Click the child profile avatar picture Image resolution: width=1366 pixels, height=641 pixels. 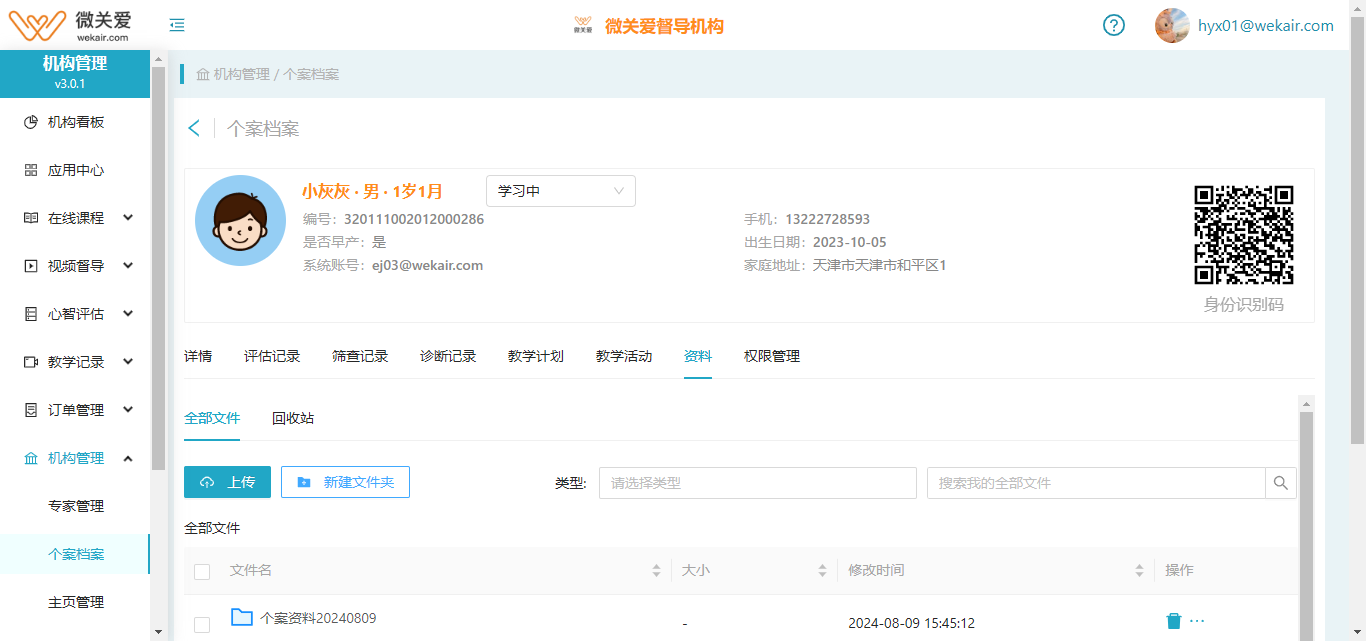point(240,221)
